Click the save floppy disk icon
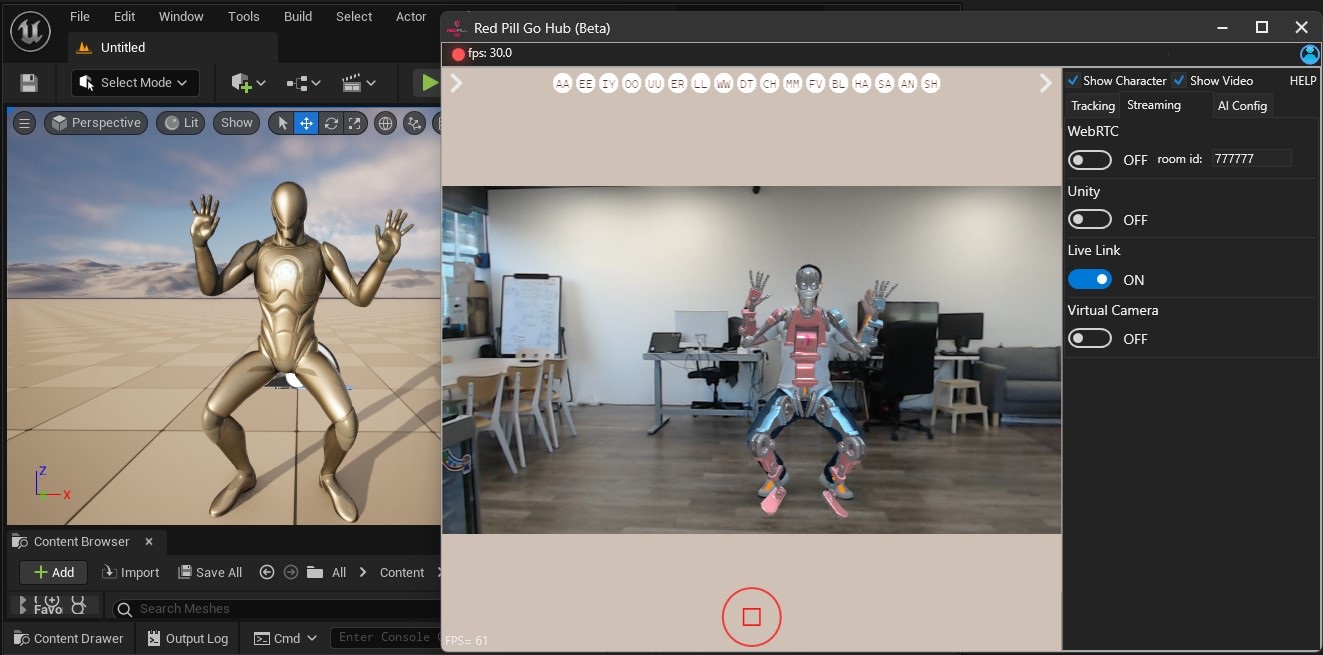1323x655 pixels. click(29, 83)
